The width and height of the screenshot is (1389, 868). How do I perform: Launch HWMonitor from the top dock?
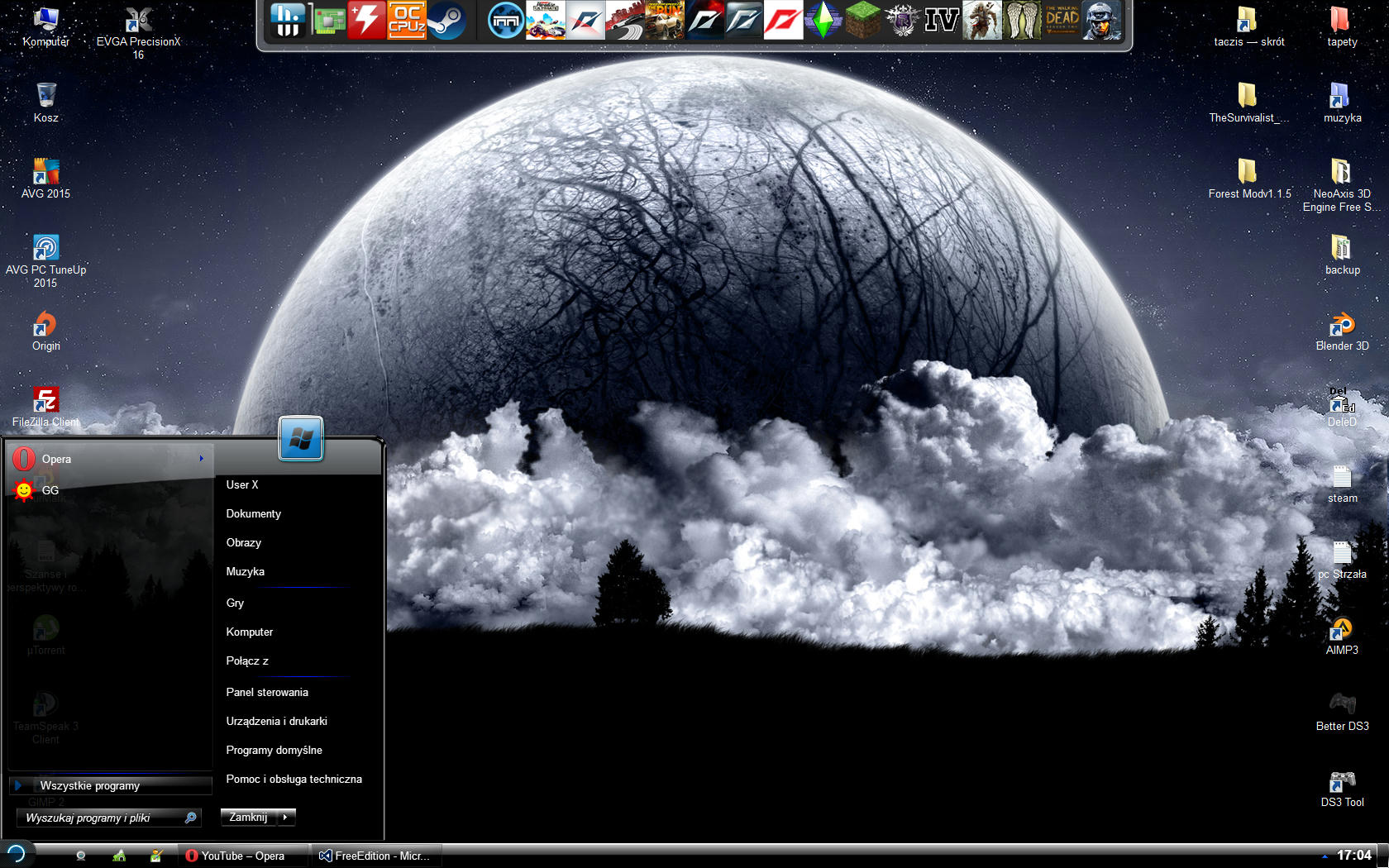(x=288, y=21)
